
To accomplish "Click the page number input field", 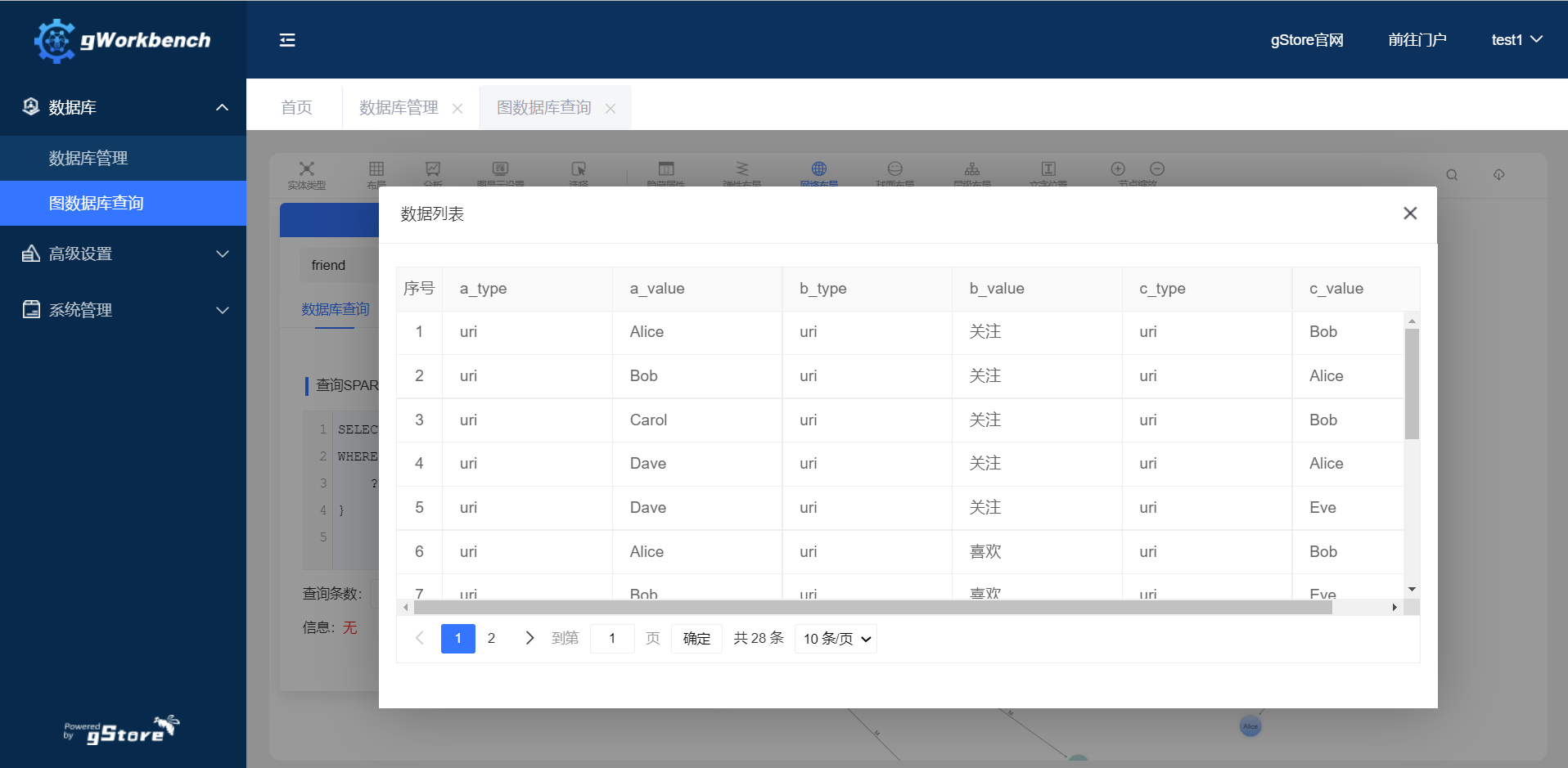I will coord(612,639).
